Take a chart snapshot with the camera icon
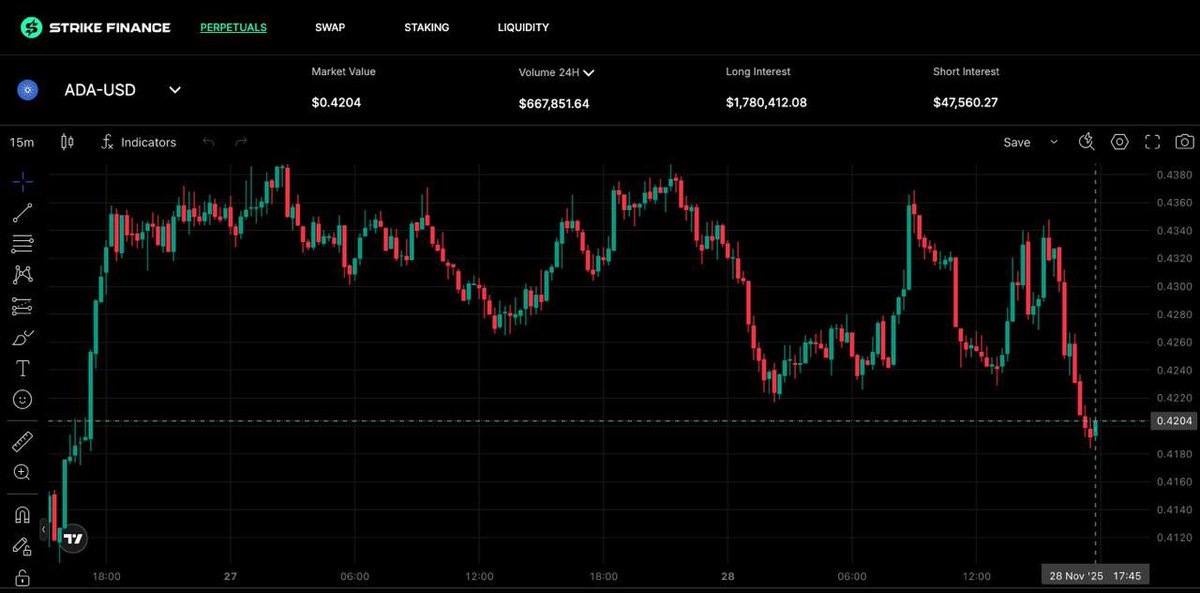Screen dimensions: 1200x593 tap(1184, 142)
